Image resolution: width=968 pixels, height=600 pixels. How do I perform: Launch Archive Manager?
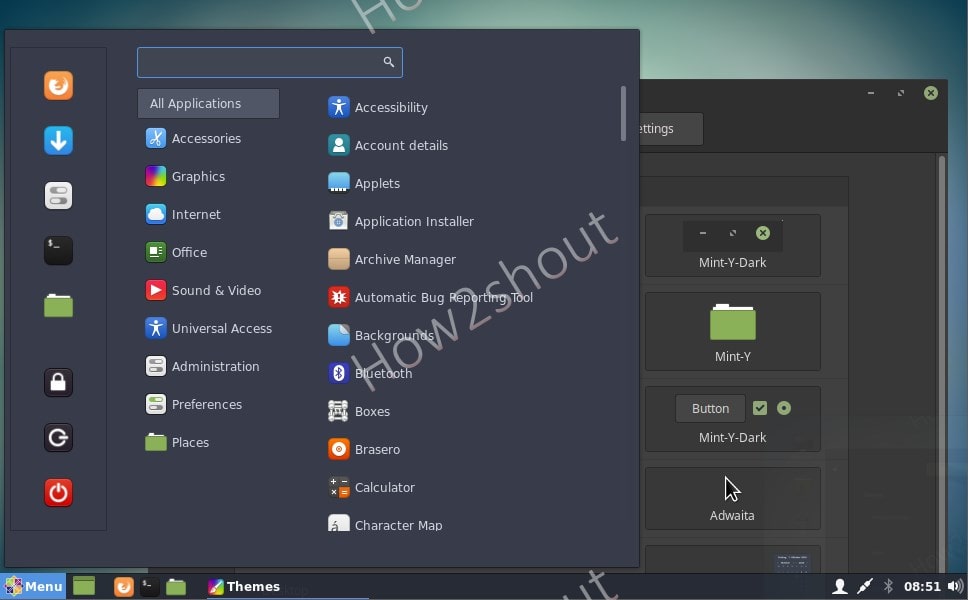[392, 259]
